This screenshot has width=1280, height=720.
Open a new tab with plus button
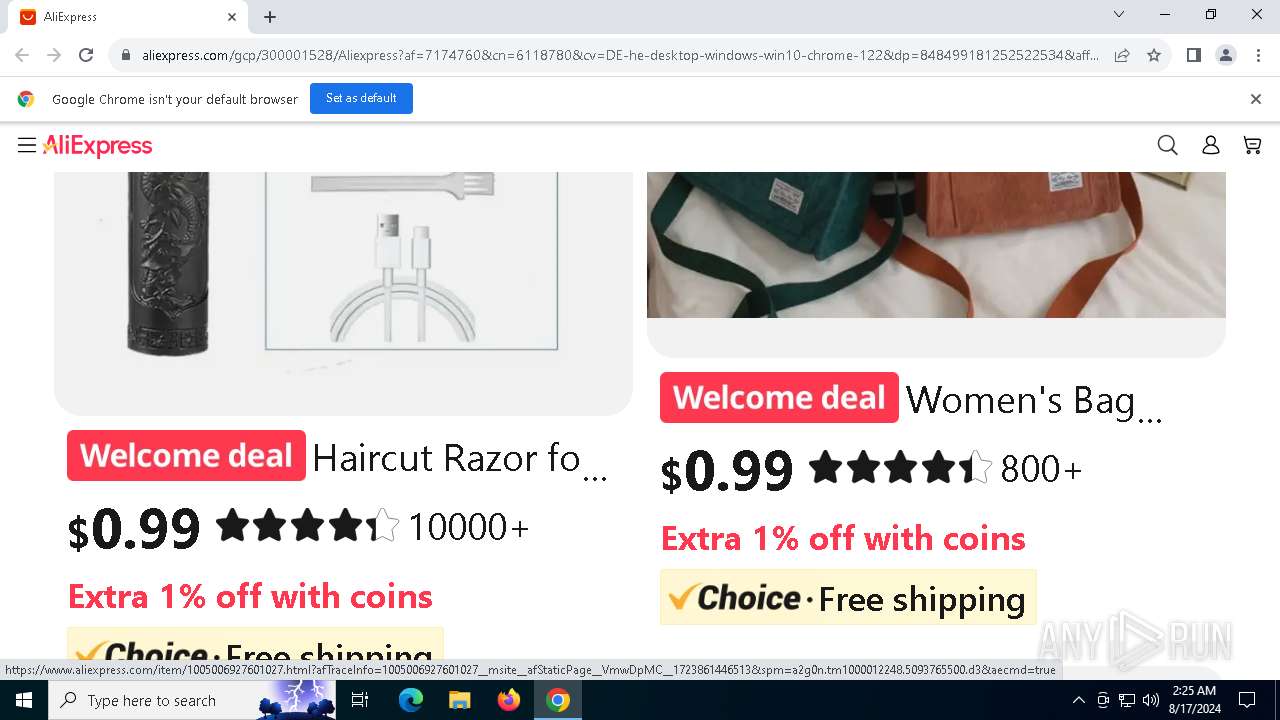coord(270,17)
